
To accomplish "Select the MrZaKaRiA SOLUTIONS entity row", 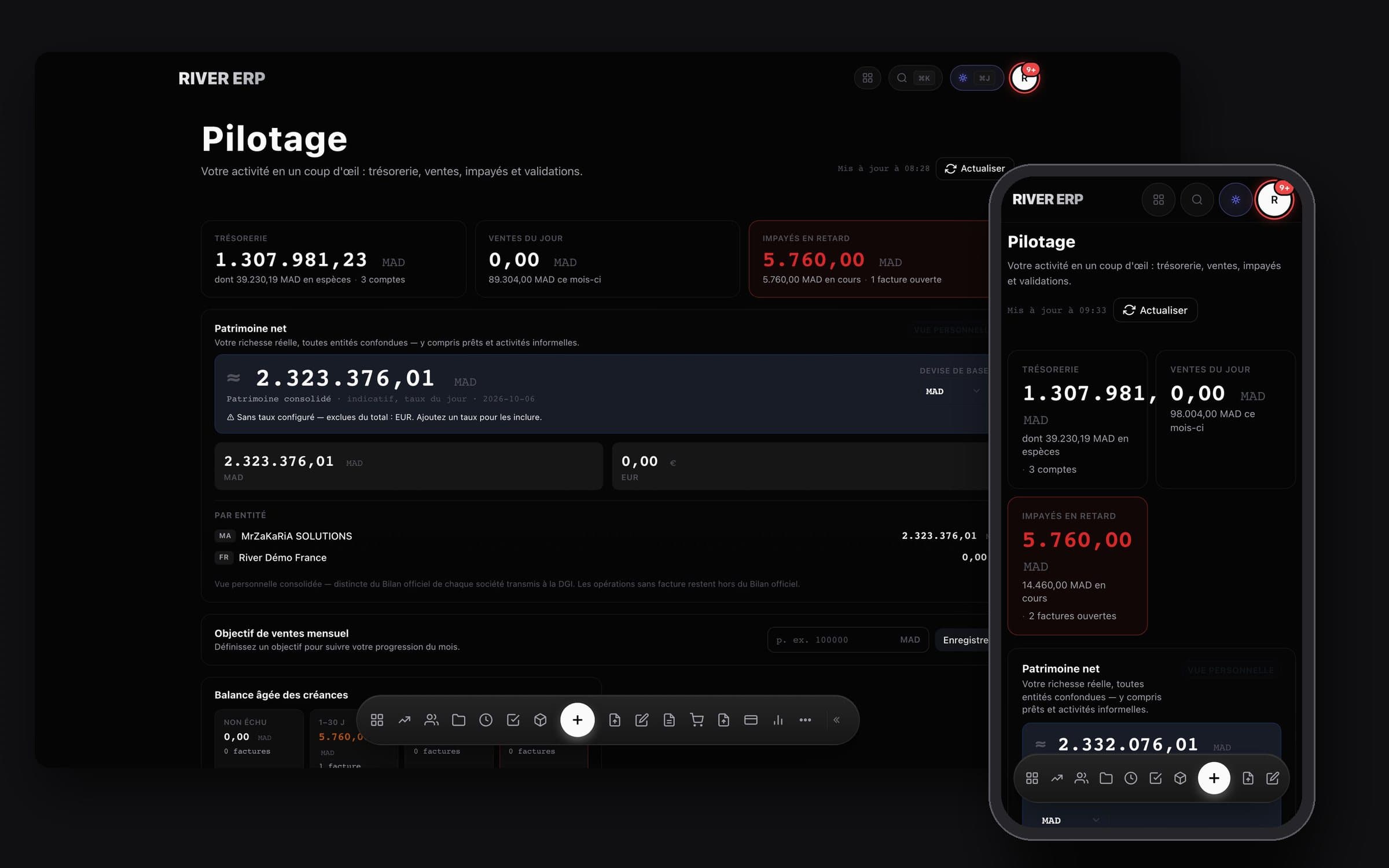I will (x=602, y=536).
